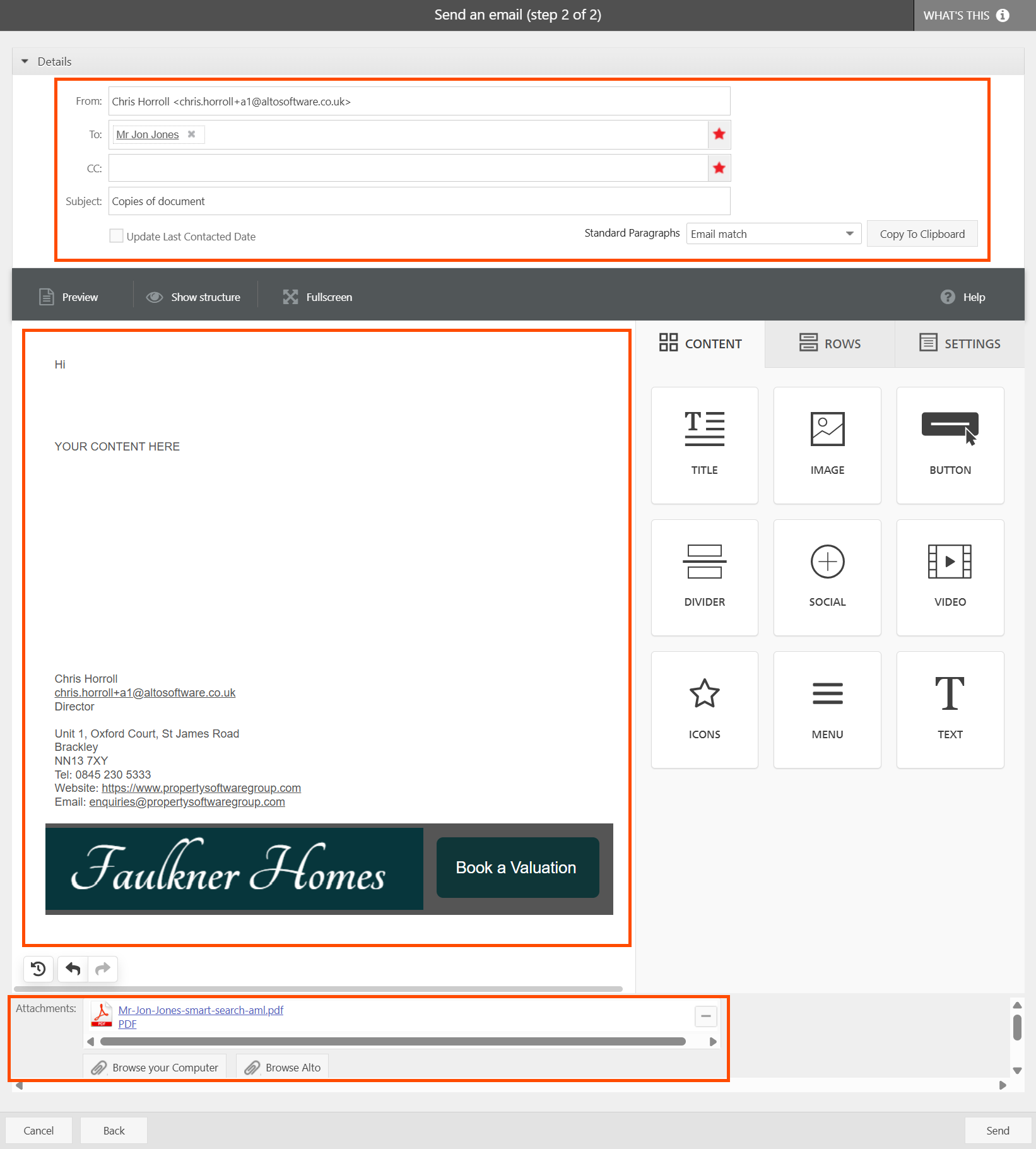Add an Image content block
Screen dimensions: 1036x1149
click(x=827, y=445)
